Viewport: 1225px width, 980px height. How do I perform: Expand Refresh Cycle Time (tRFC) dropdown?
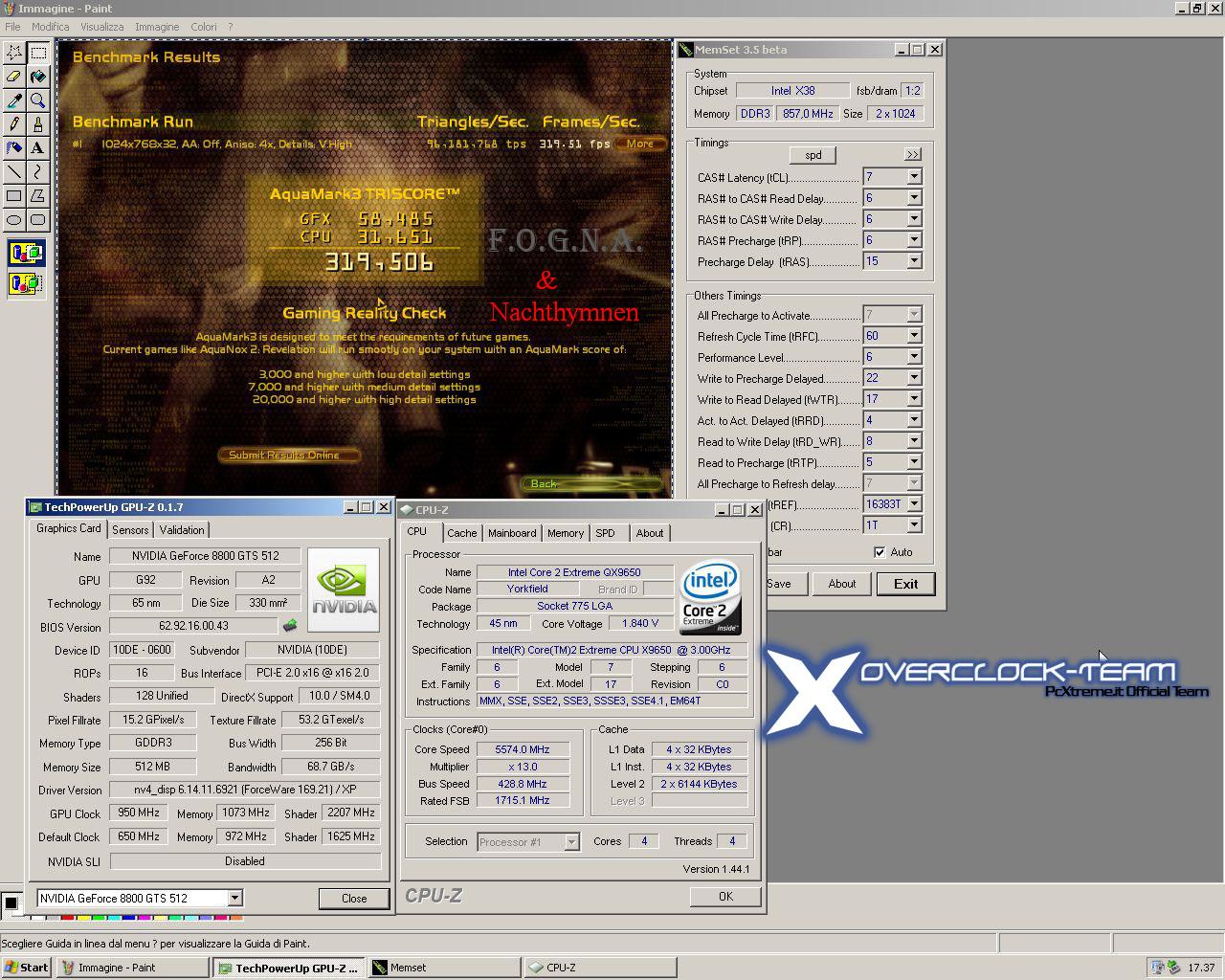[914, 336]
